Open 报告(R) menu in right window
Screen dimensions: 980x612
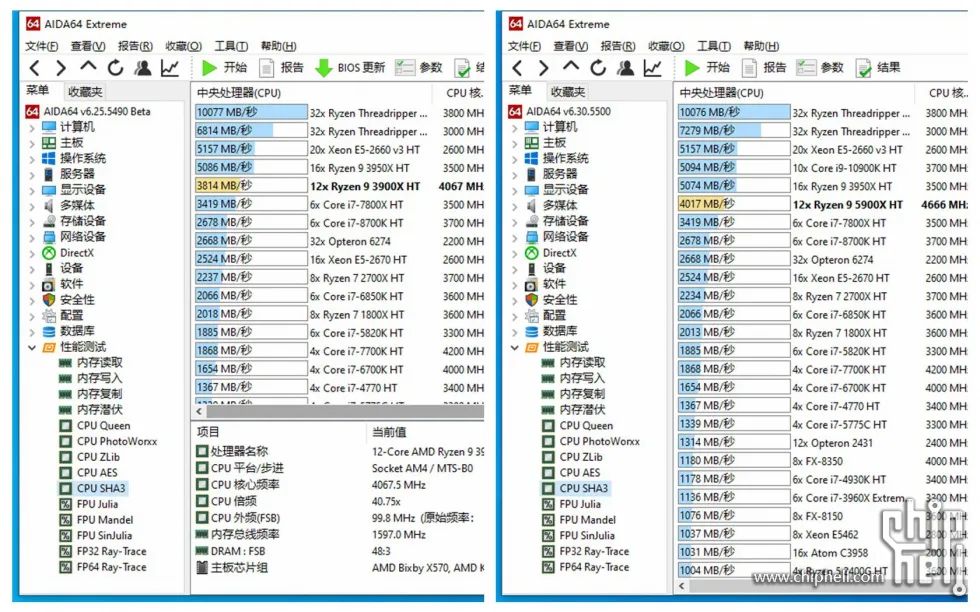[x=618, y=46]
